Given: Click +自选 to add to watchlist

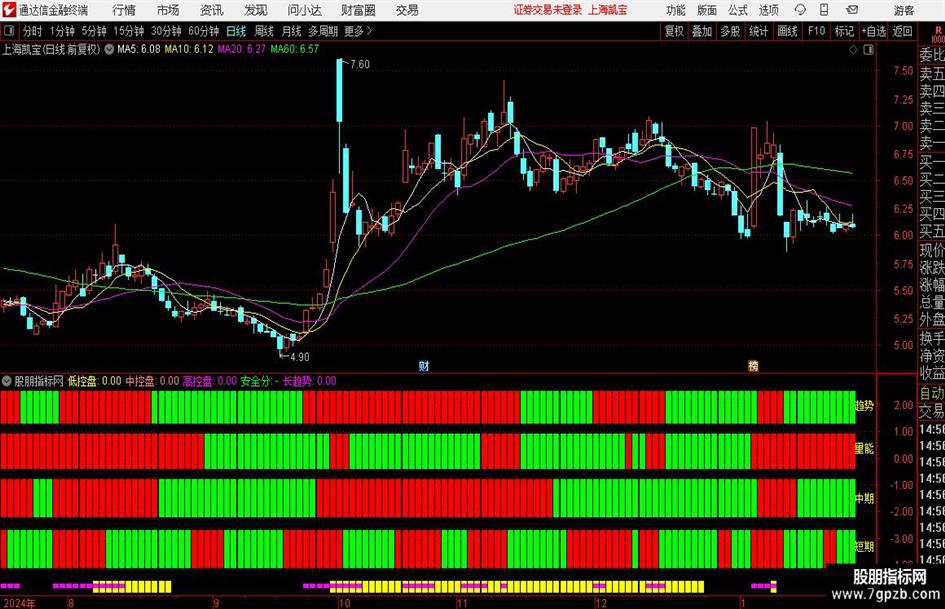Looking at the screenshot, I should tap(873, 31).
